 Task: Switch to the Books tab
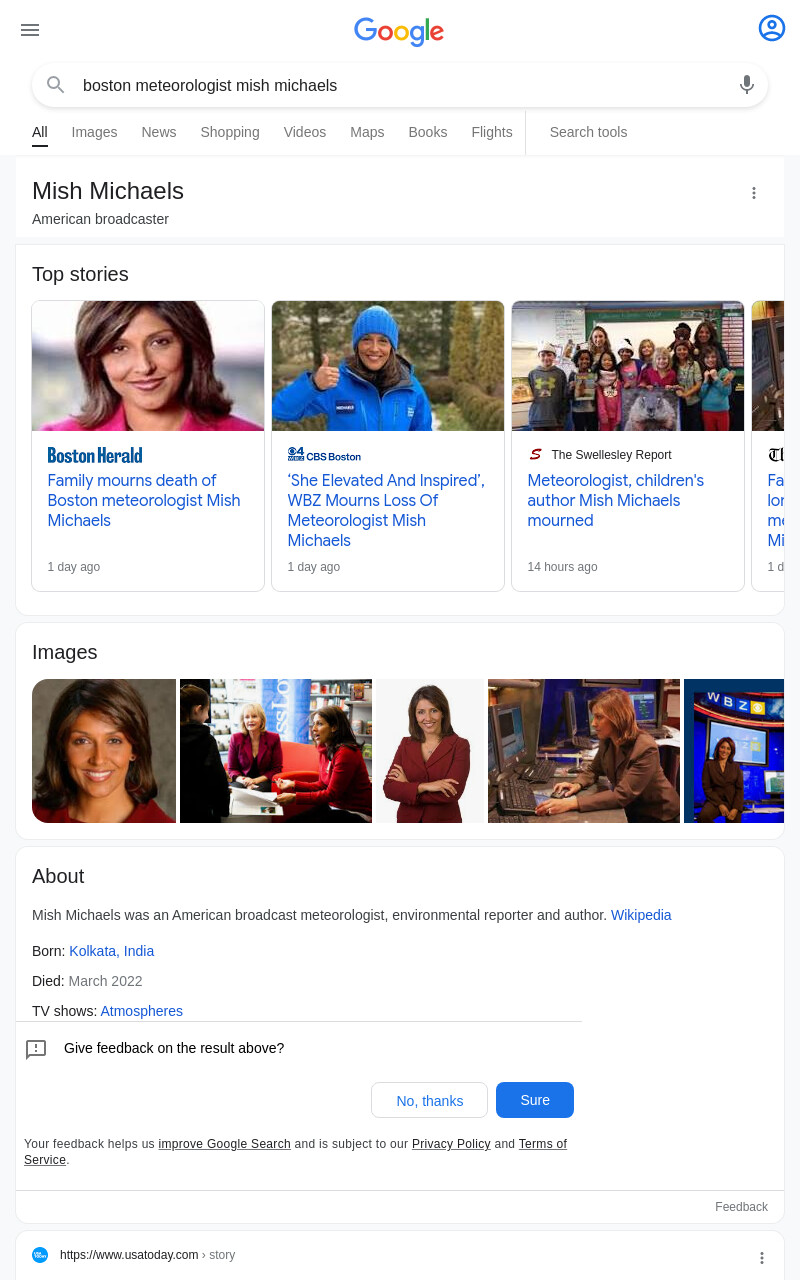coord(428,132)
